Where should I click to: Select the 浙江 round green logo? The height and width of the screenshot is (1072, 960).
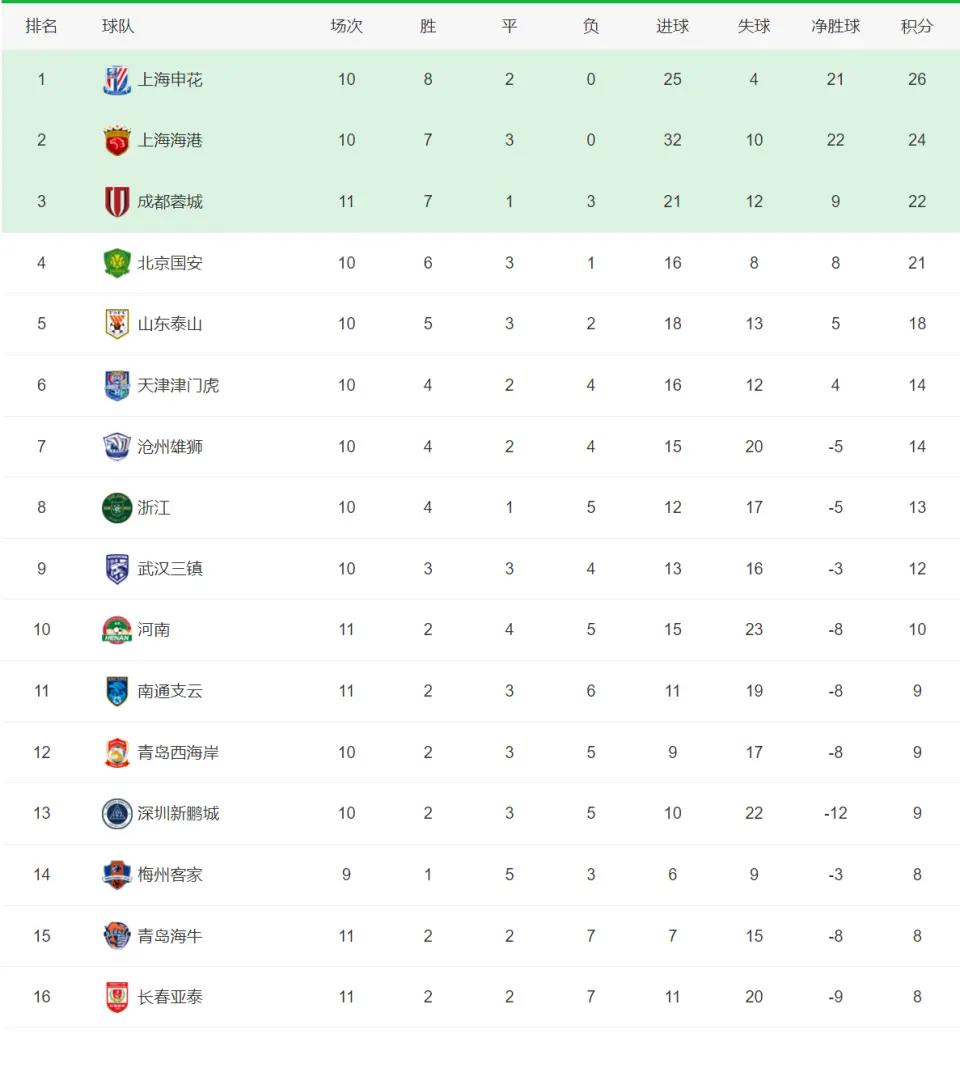tap(117, 508)
